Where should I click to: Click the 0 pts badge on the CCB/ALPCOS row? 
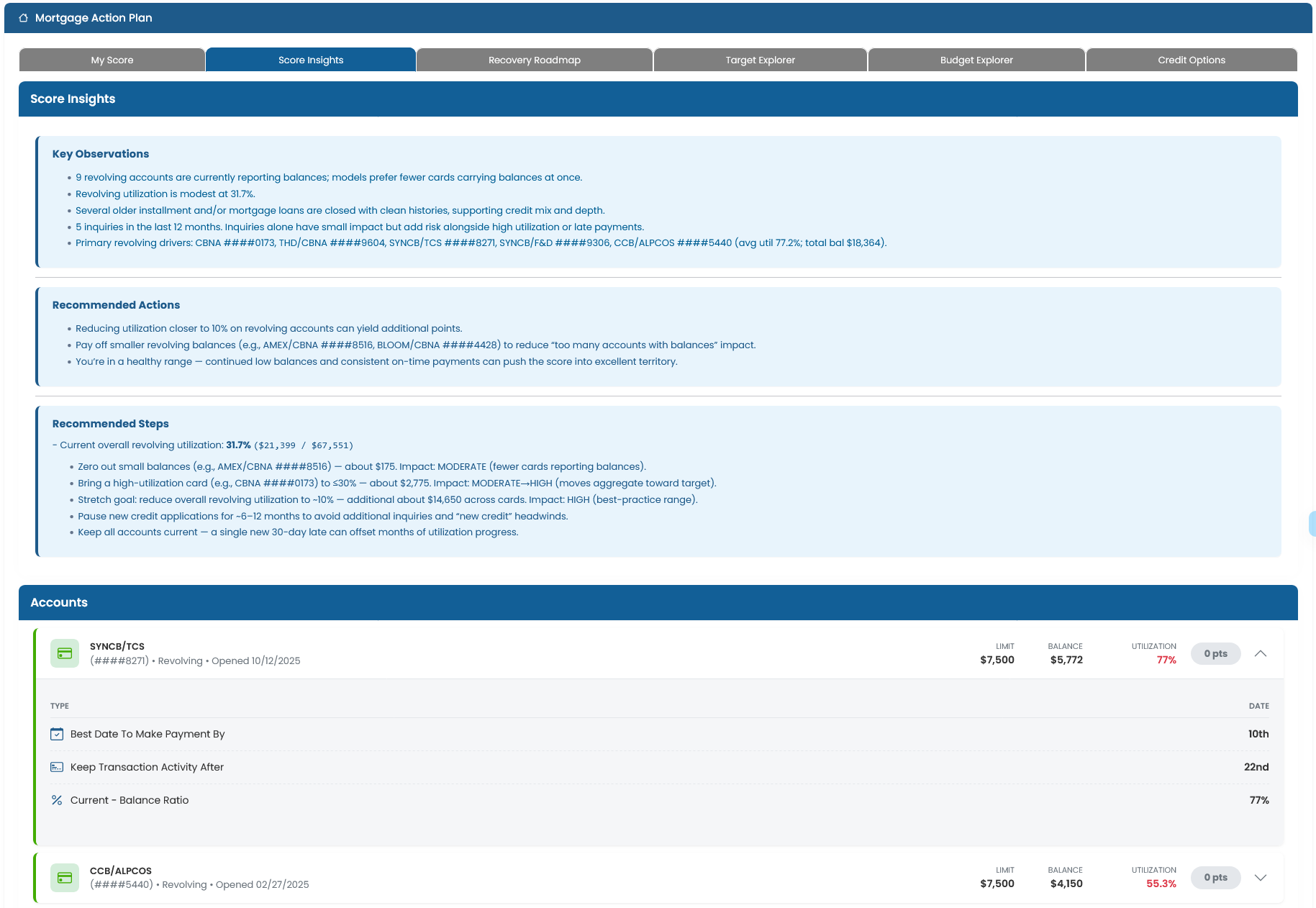tap(1215, 877)
